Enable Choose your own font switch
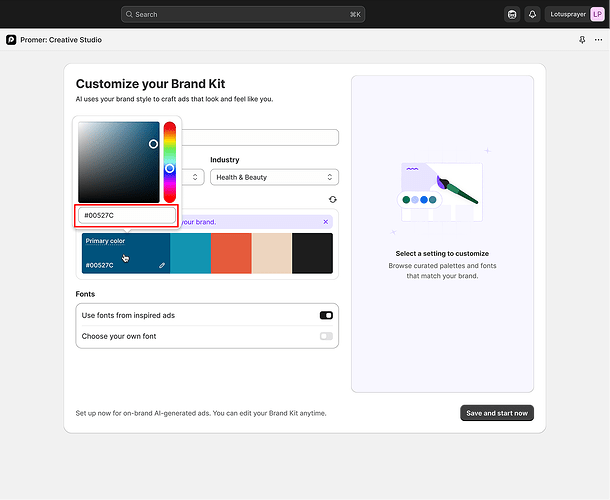The height and width of the screenshot is (500, 610). (326, 336)
